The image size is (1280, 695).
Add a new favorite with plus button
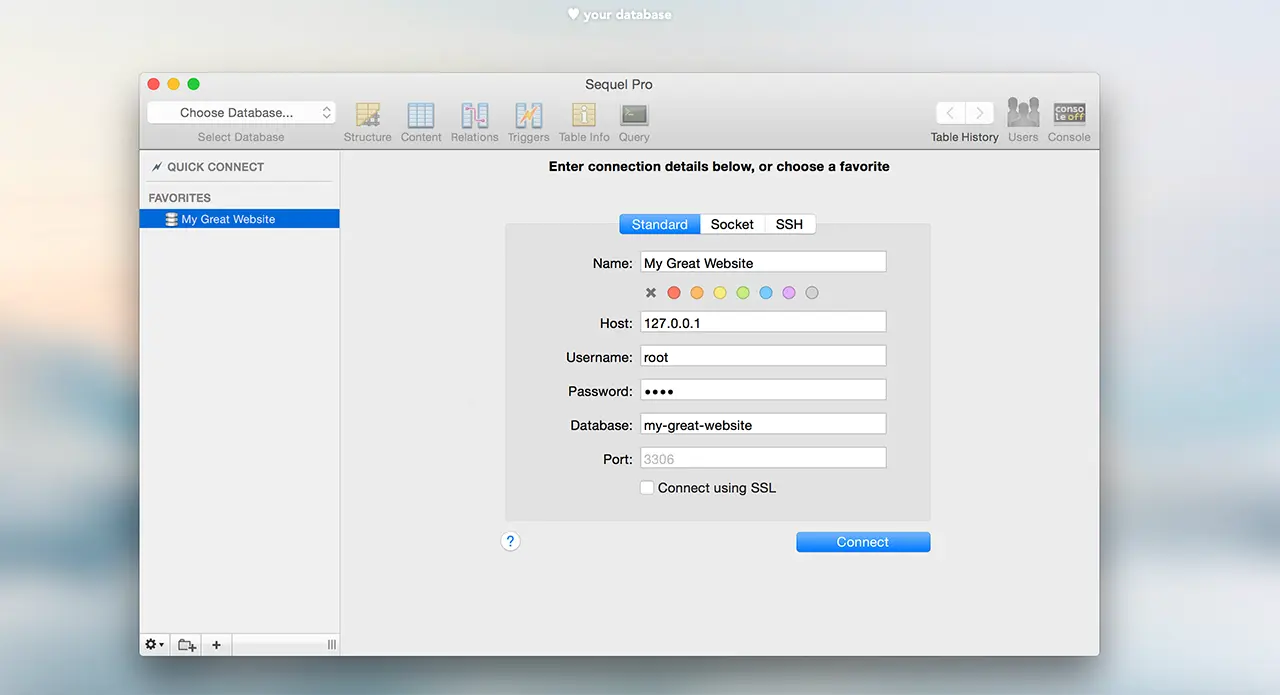click(216, 645)
